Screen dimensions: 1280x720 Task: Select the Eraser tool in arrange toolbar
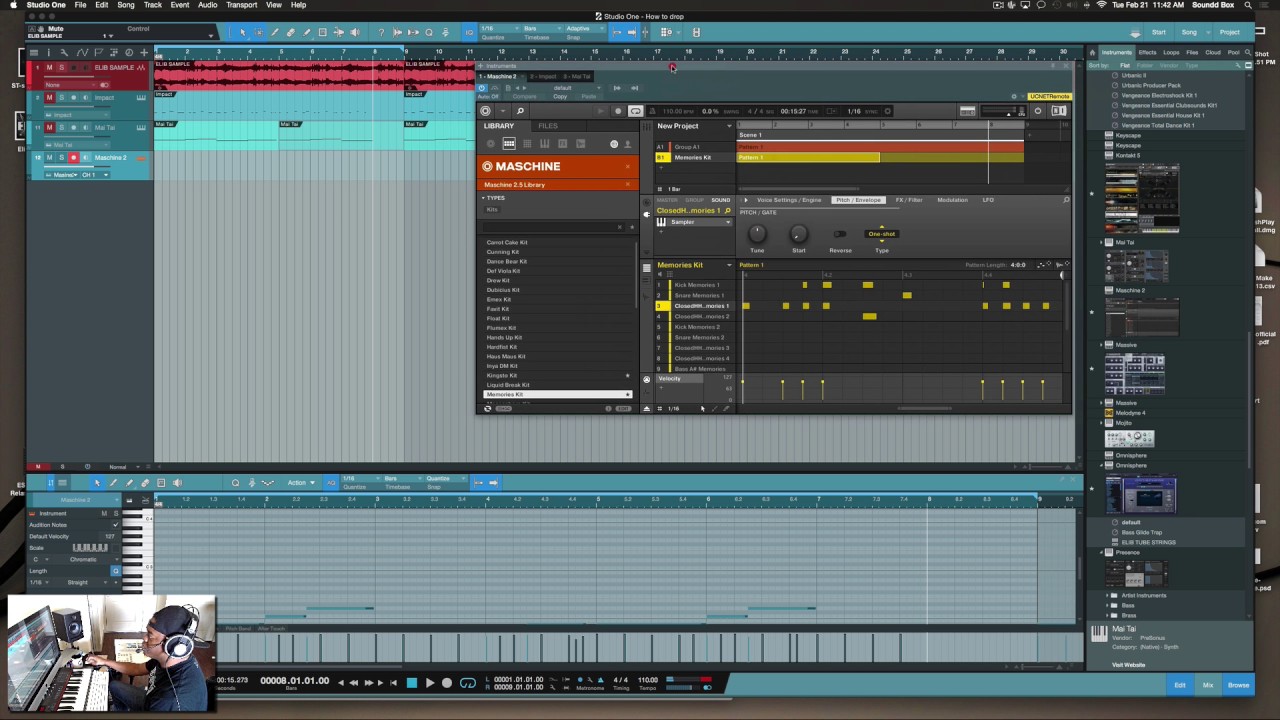click(x=290, y=32)
